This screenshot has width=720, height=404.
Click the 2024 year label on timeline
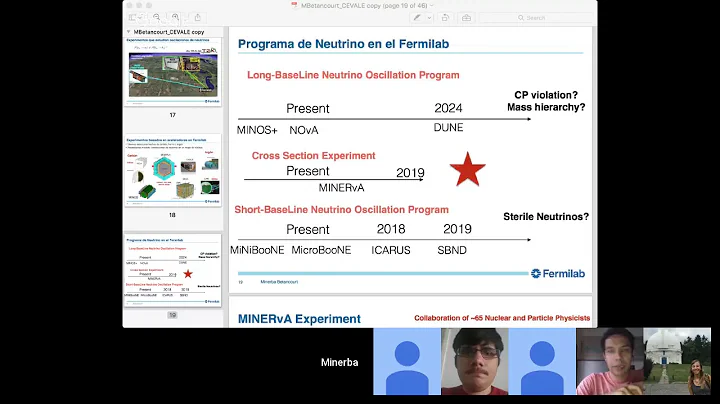448,108
